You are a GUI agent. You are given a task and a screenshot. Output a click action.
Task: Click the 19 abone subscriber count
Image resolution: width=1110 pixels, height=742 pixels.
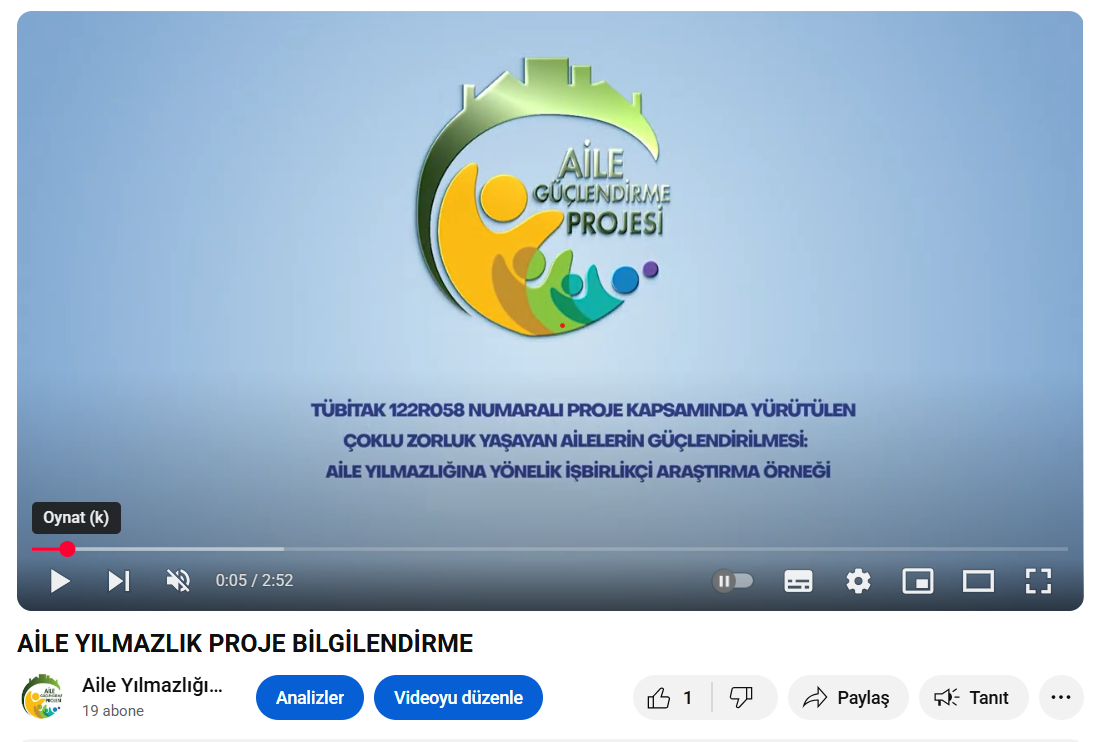113,711
